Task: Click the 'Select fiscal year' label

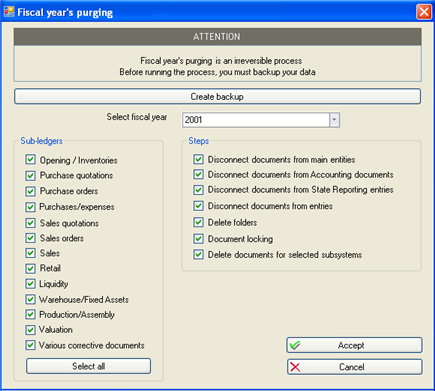Action: tap(137, 117)
